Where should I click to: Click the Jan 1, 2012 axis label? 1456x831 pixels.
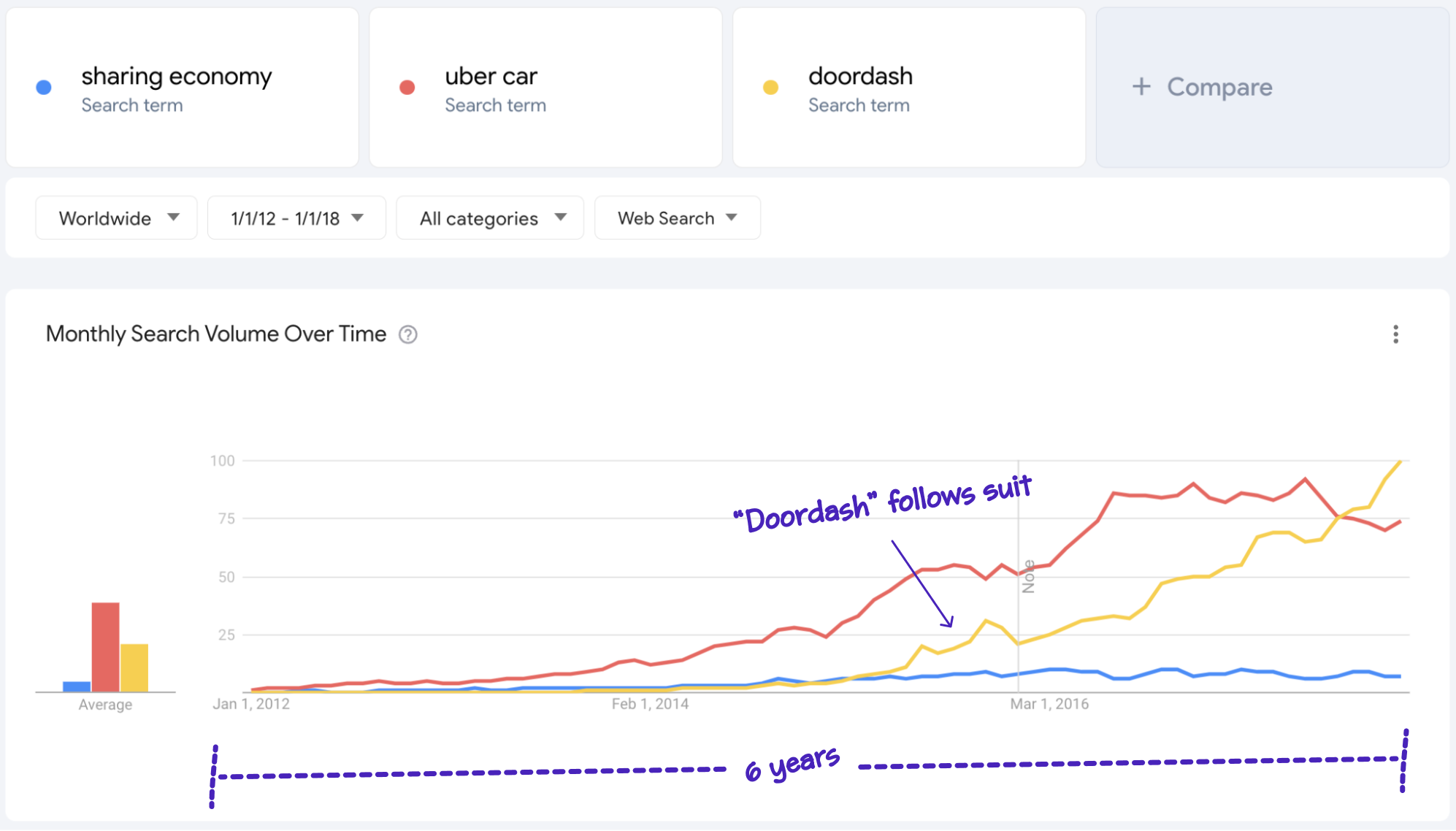point(251,704)
